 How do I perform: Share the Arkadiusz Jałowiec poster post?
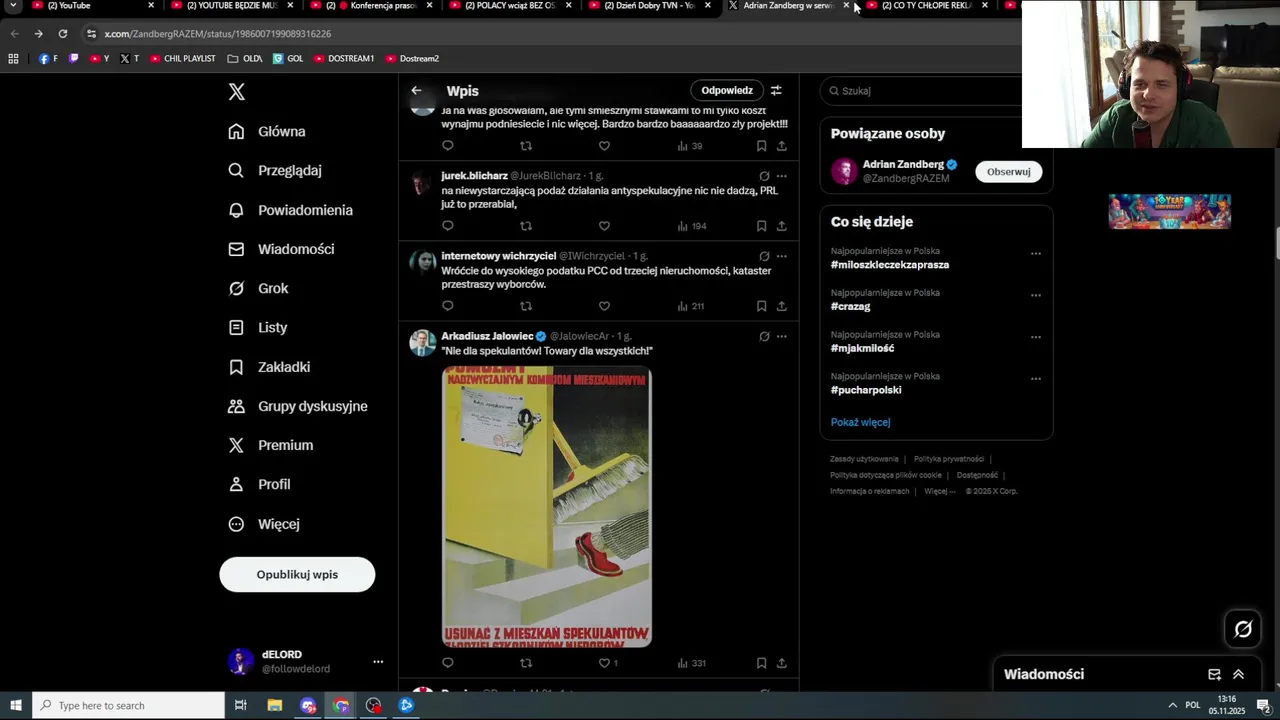781,663
